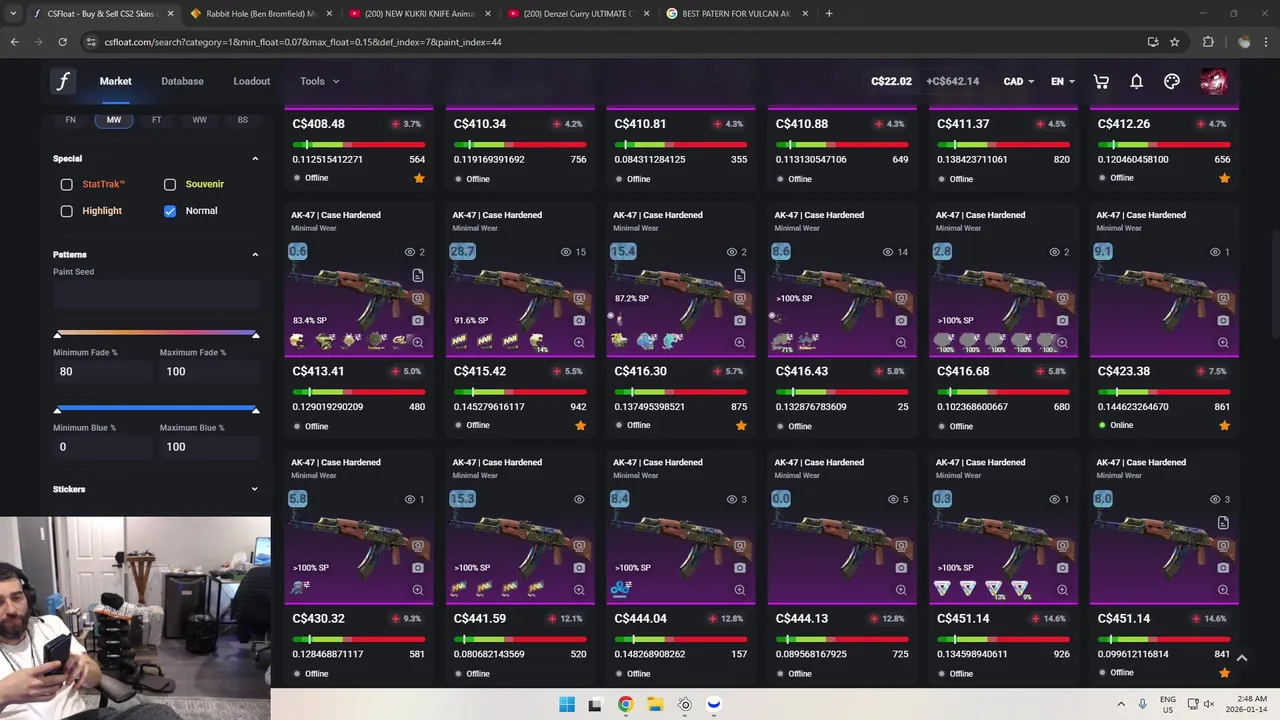This screenshot has width=1280, height=720.
Task: Open a new browser tab
Action: point(829,14)
